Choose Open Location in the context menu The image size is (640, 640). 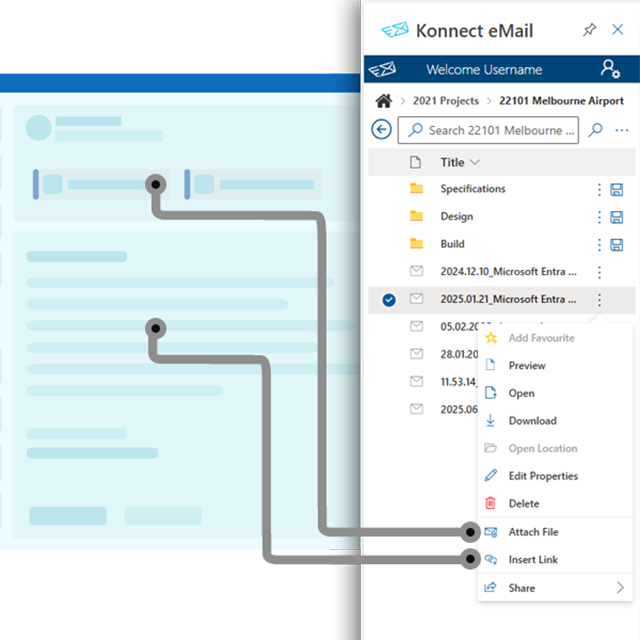[x=555, y=449]
